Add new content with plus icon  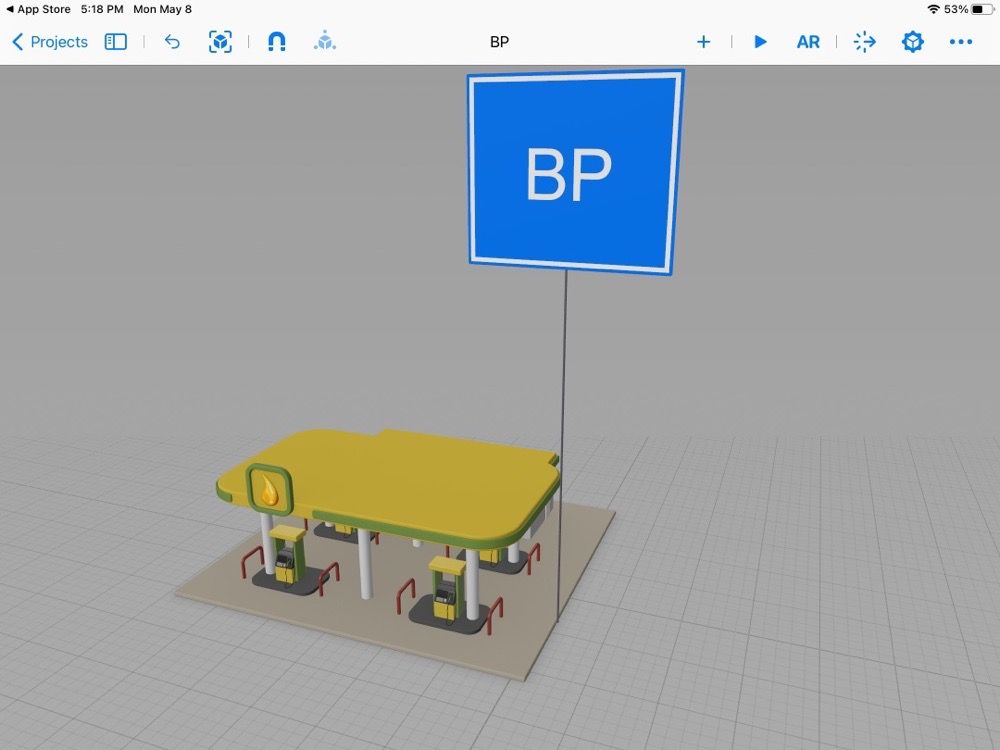(x=703, y=42)
